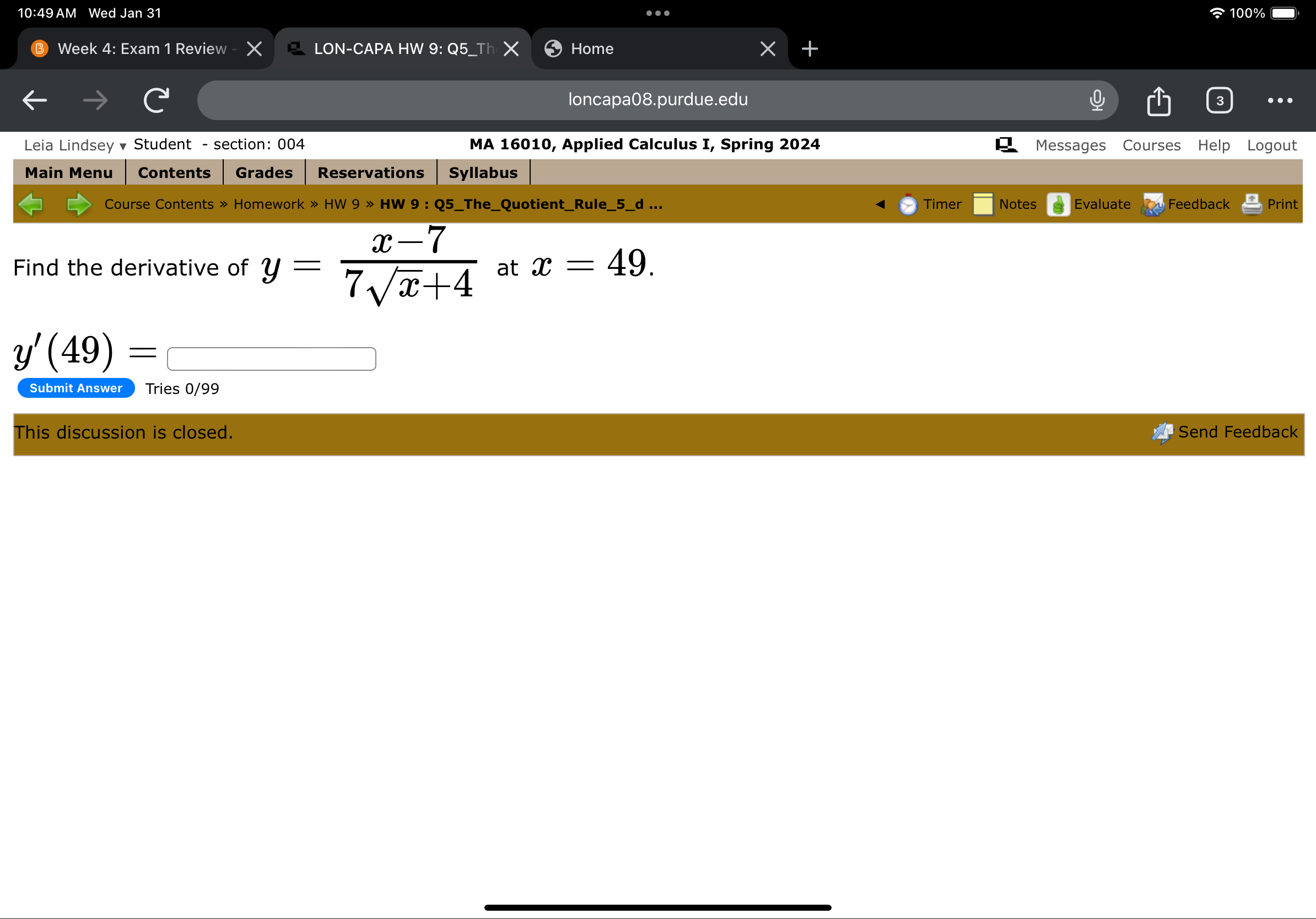Open the Timer tool
This screenshot has height=919, width=1316.
[930, 204]
